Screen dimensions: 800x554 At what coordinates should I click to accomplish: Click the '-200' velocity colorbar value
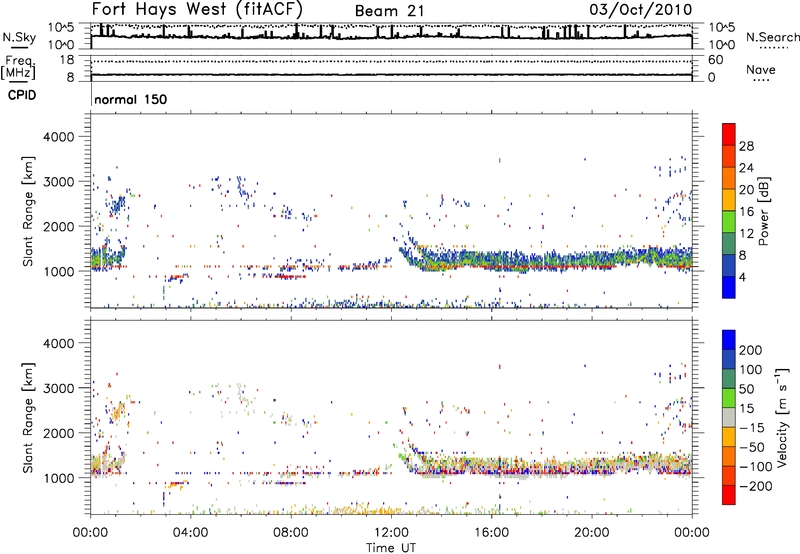click(x=756, y=486)
